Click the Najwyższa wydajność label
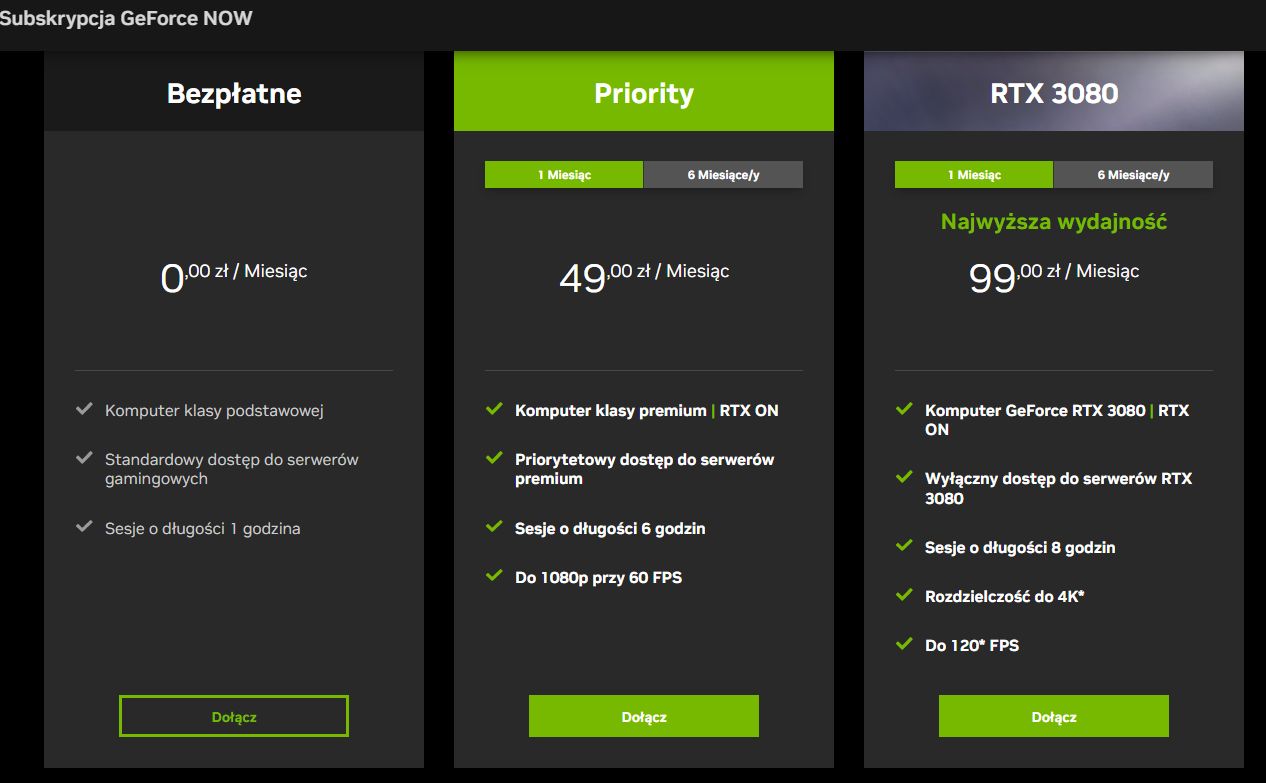1266x783 pixels. point(1054,222)
